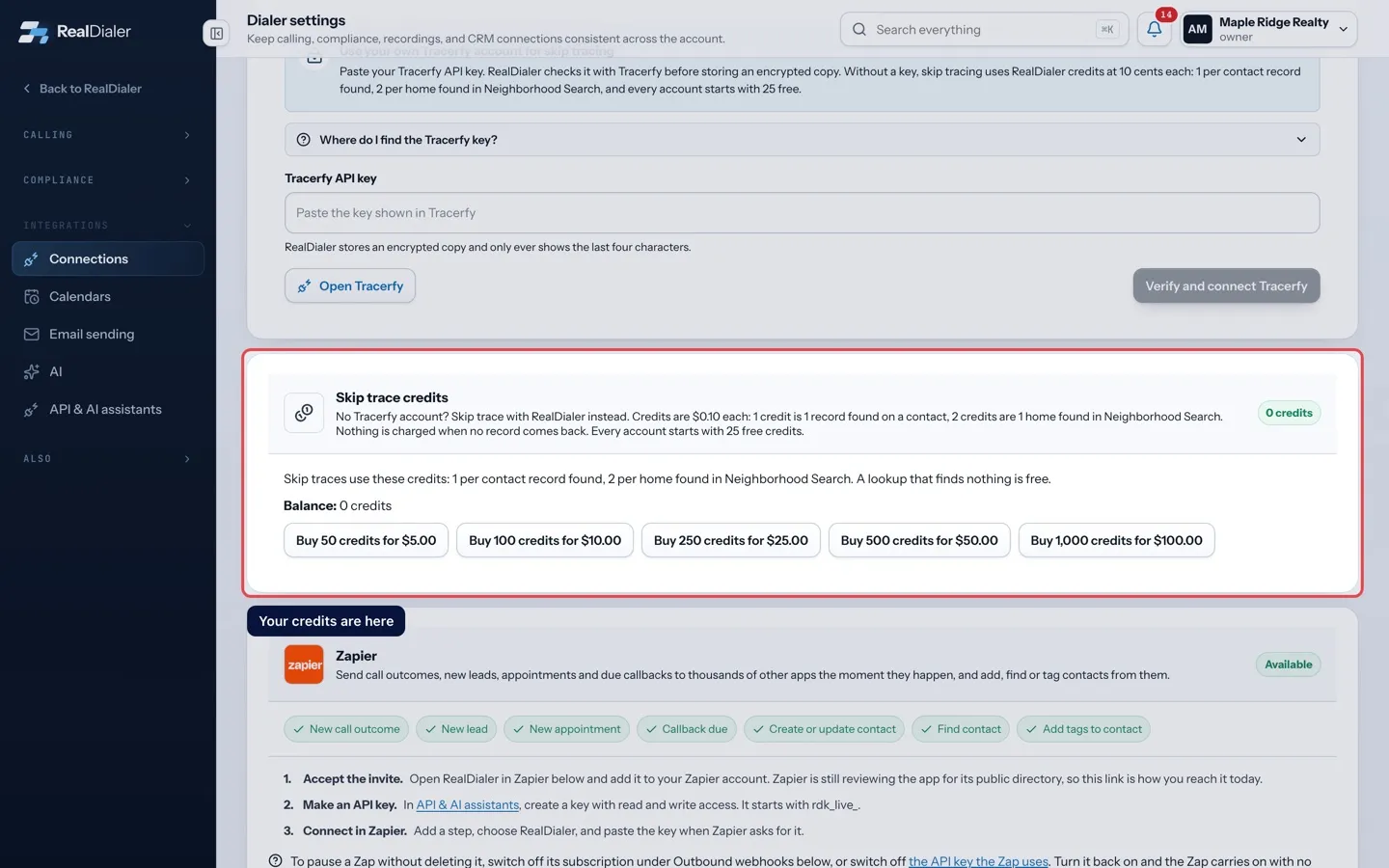This screenshot has width=1389, height=868.
Task: Click the 'Add tags to contact' chip
Action: click(x=1083, y=729)
